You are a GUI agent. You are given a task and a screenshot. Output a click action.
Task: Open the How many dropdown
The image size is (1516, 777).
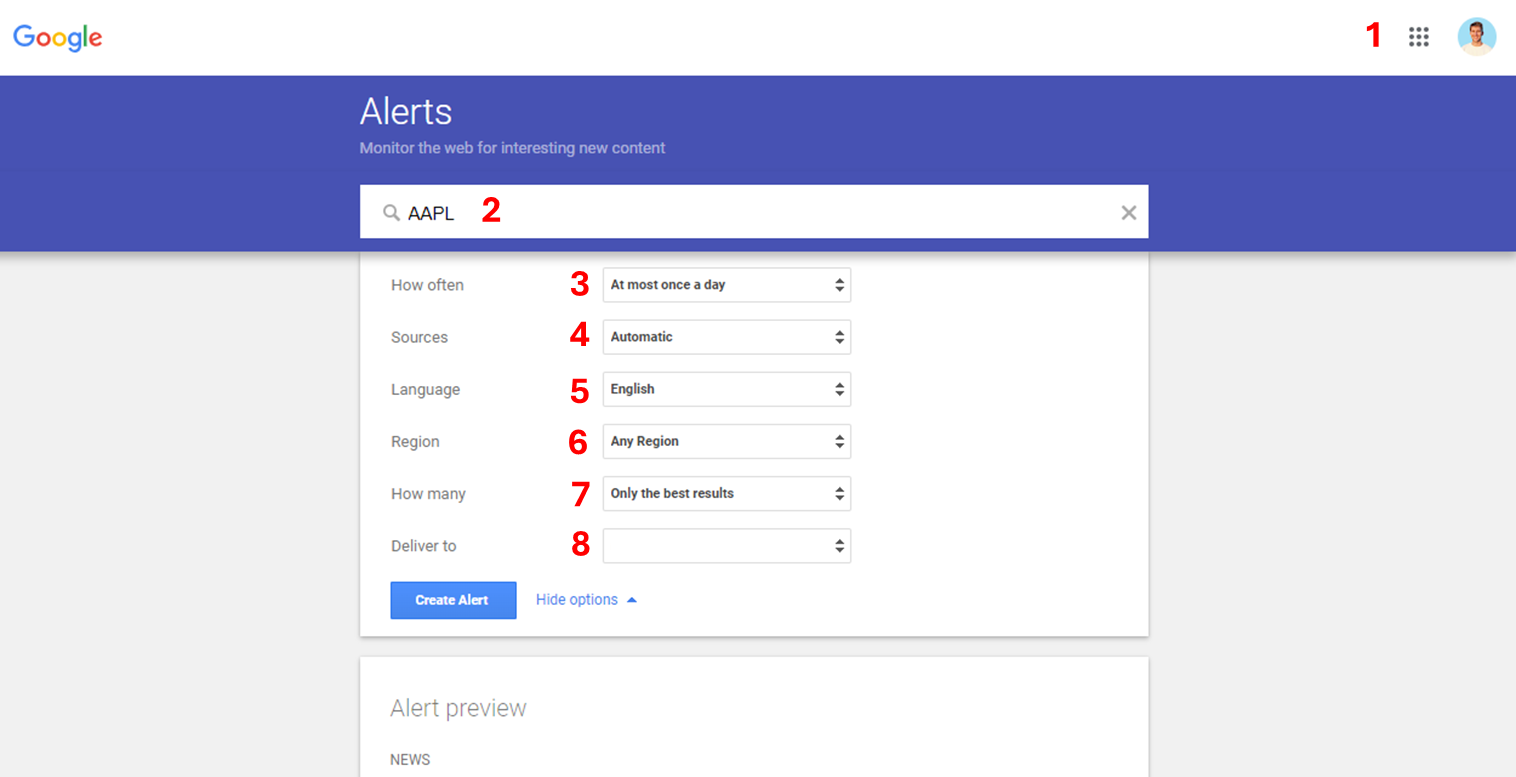(727, 493)
